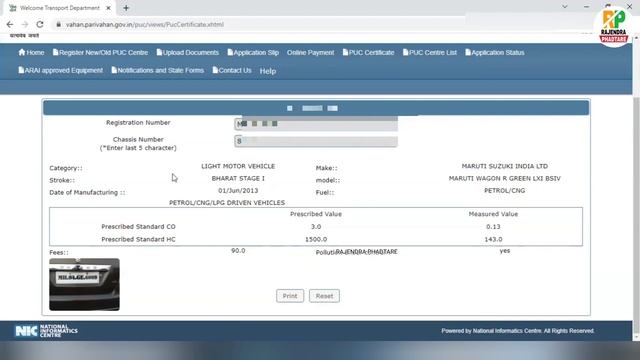640x360 pixels.
Task: Open the vehicle number plate photo
Action: pos(84,284)
